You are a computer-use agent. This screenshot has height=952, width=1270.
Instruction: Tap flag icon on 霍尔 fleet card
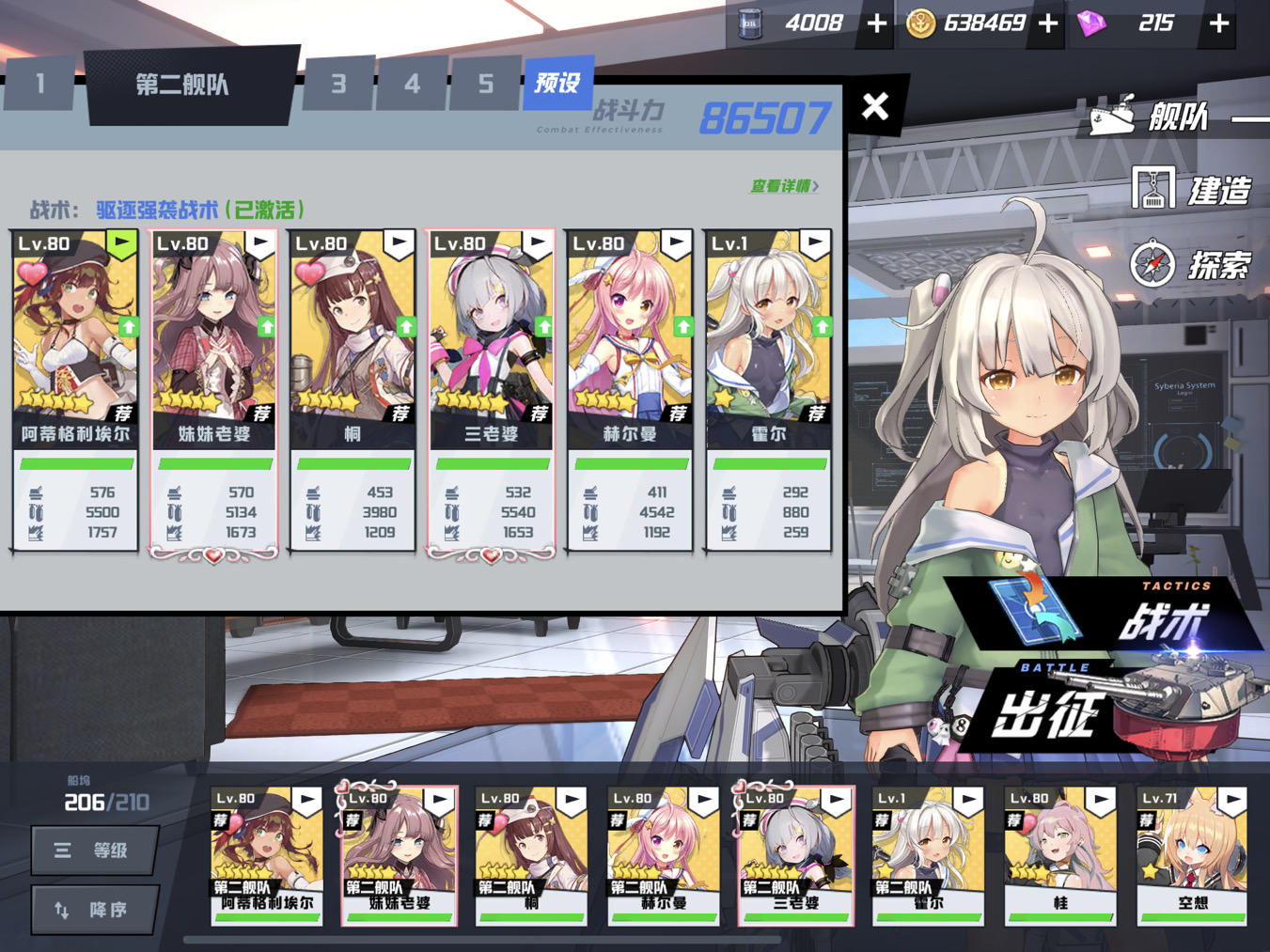click(815, 244)
